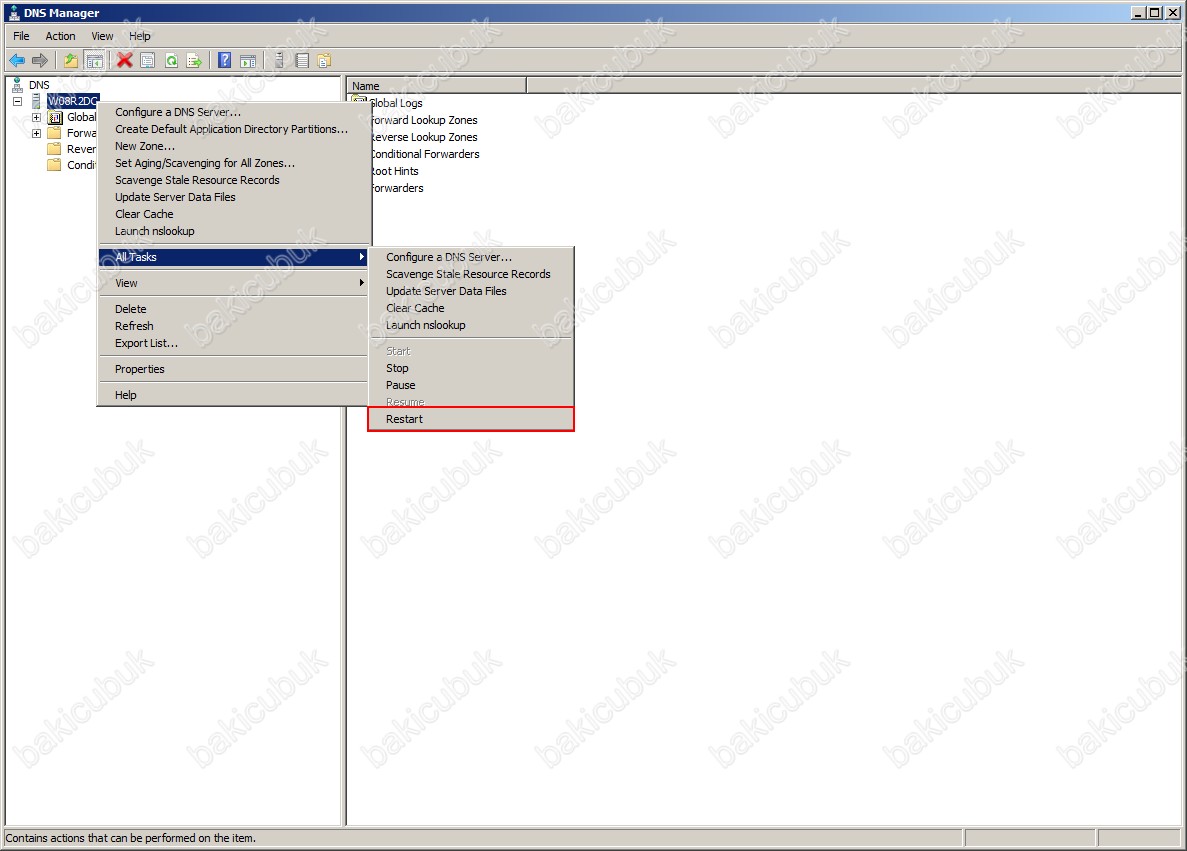Click the green Refresh toolbar icon
The width and height of the screenshot is (1187, 851).
[172, 61]
